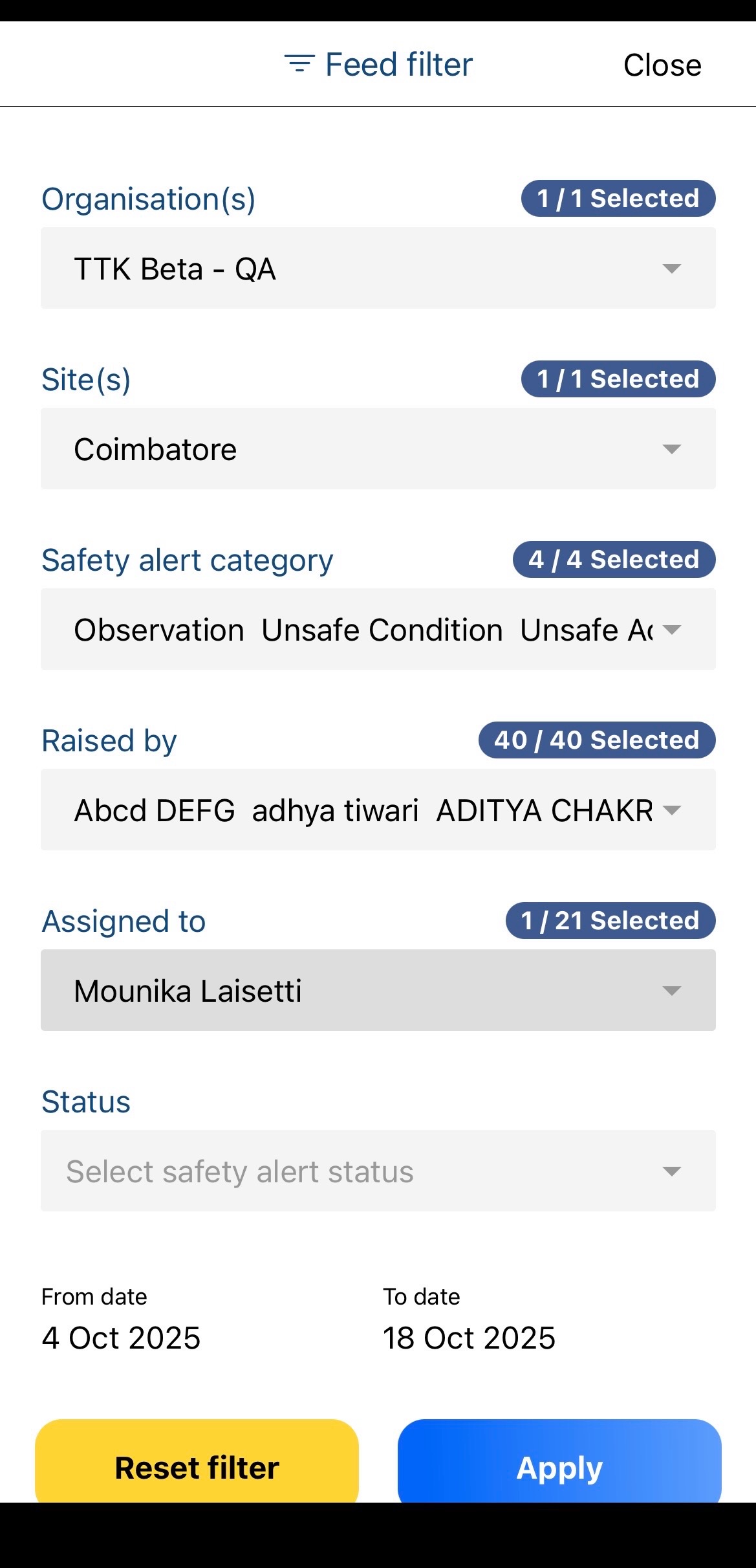Close the Feed filter panel
This screenshot has width=756, height=1568.
click(x=662, y=65)
